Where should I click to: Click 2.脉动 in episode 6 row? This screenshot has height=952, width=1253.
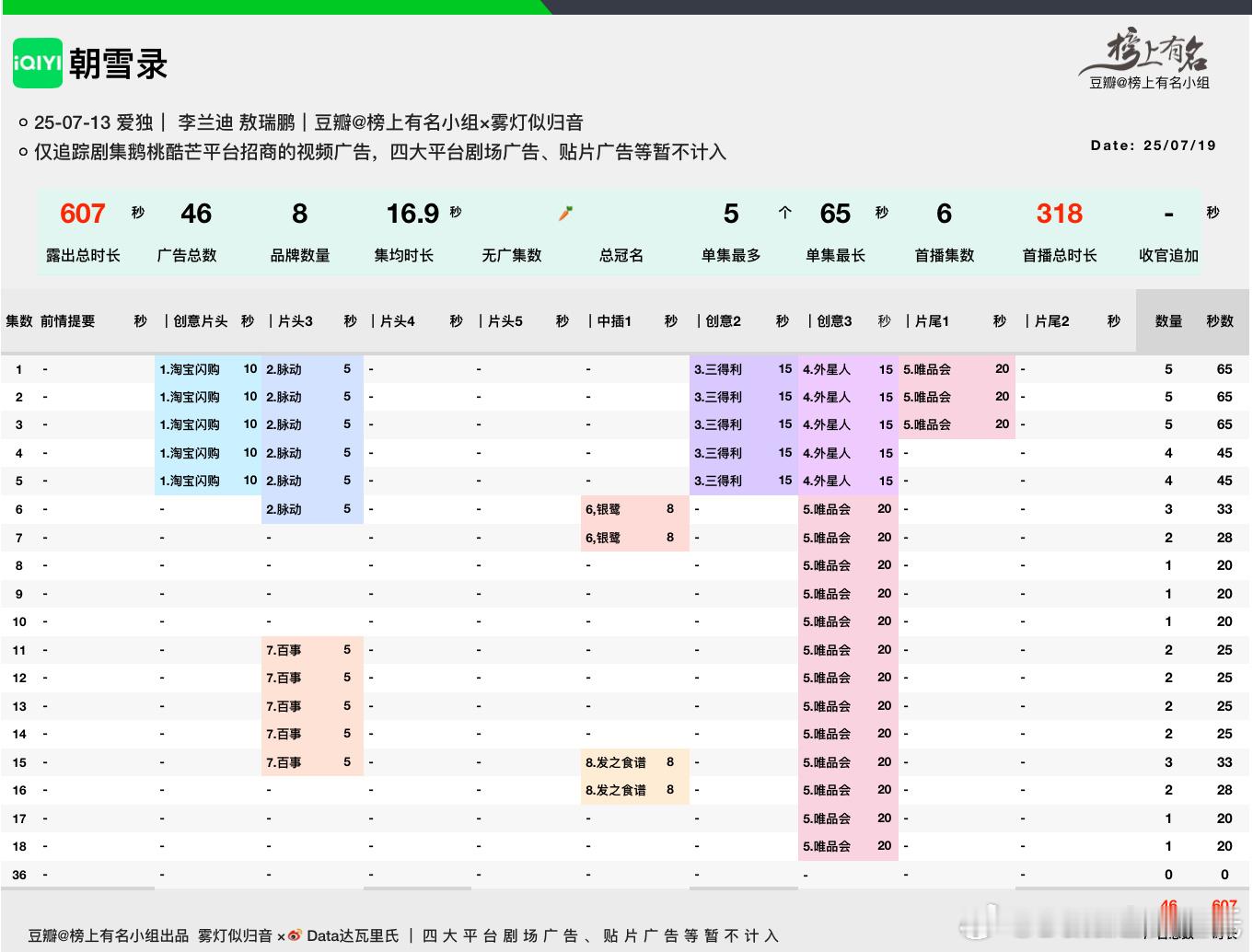click(284, 509)
